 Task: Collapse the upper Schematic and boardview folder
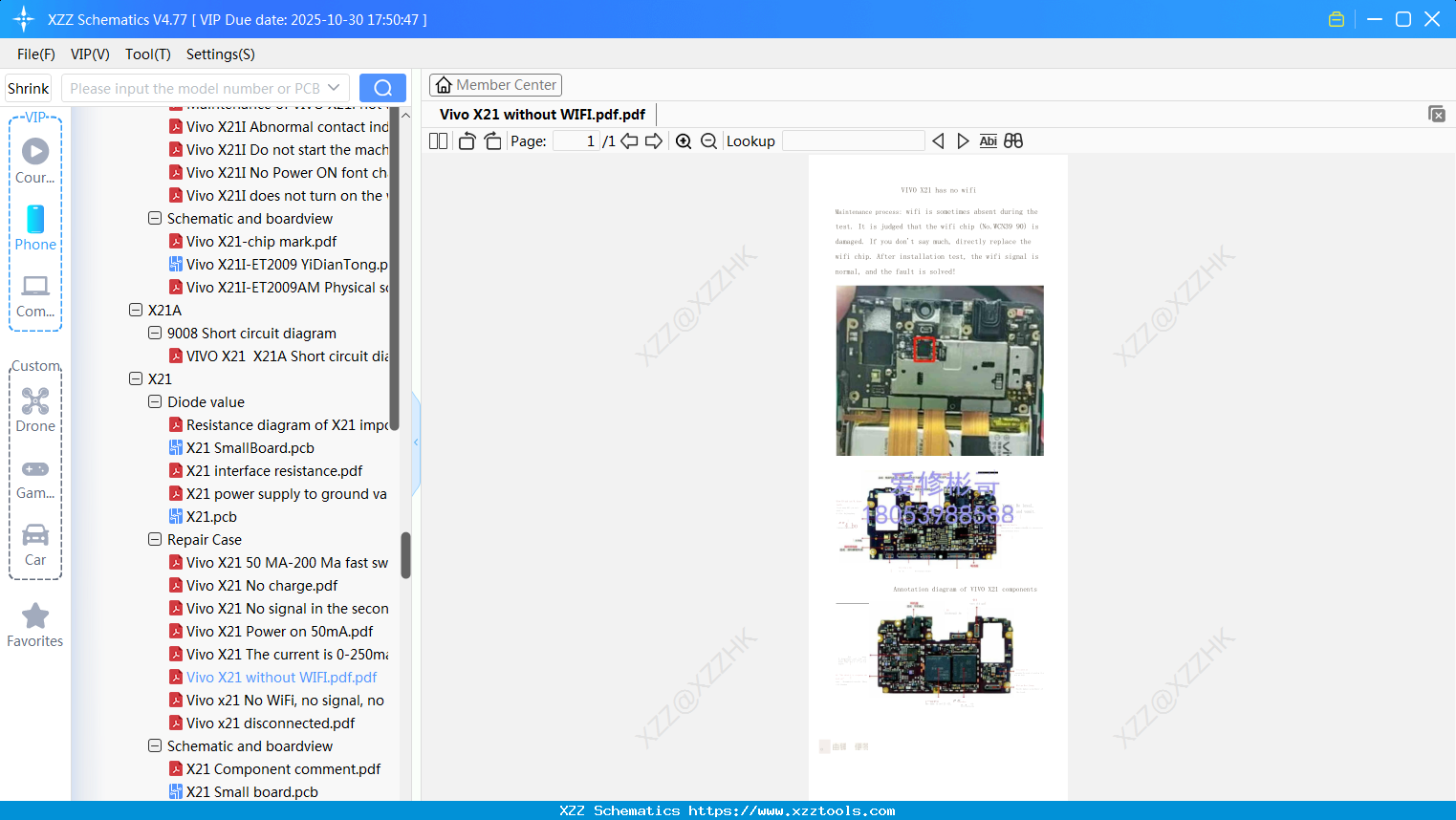155,219
